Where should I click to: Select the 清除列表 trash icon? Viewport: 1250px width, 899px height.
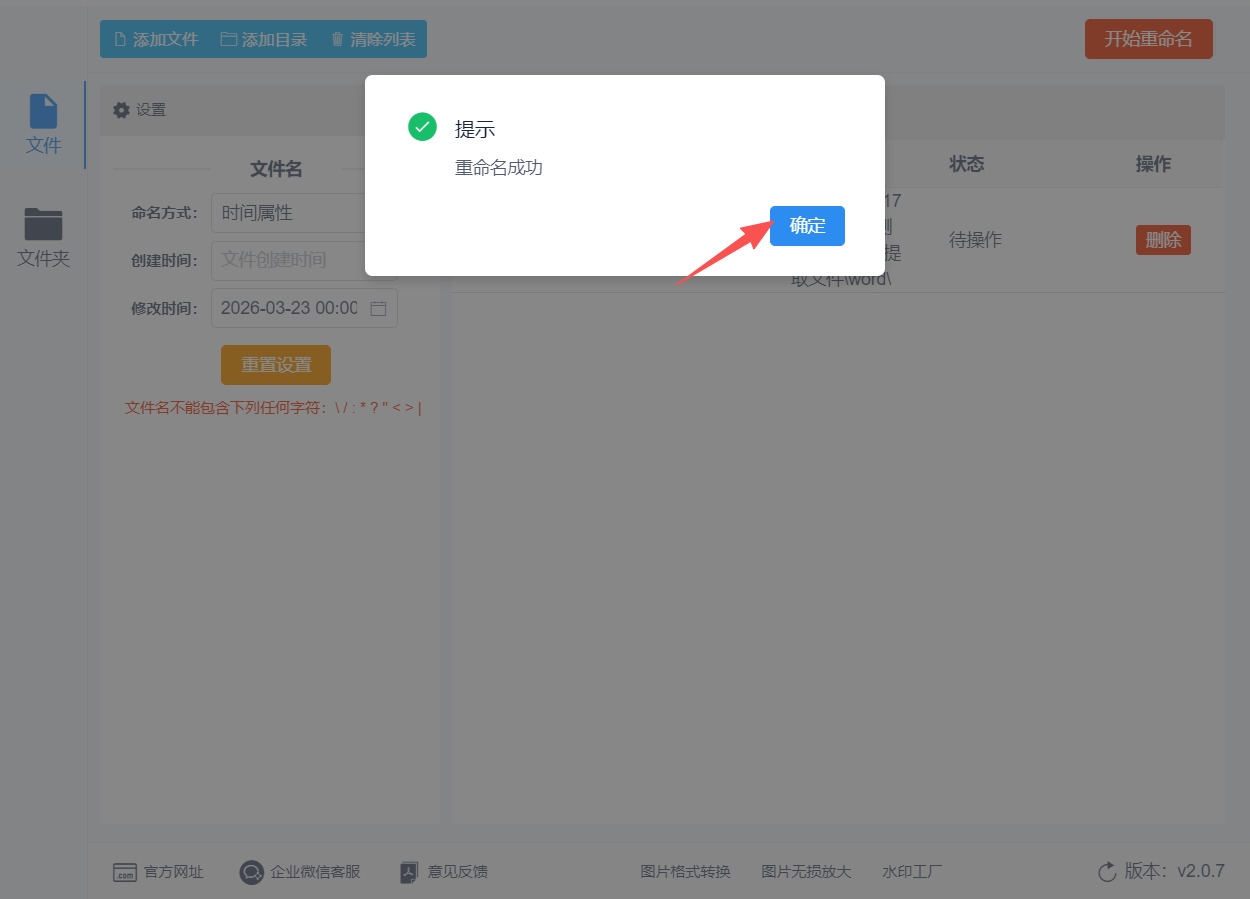point(335,39)
